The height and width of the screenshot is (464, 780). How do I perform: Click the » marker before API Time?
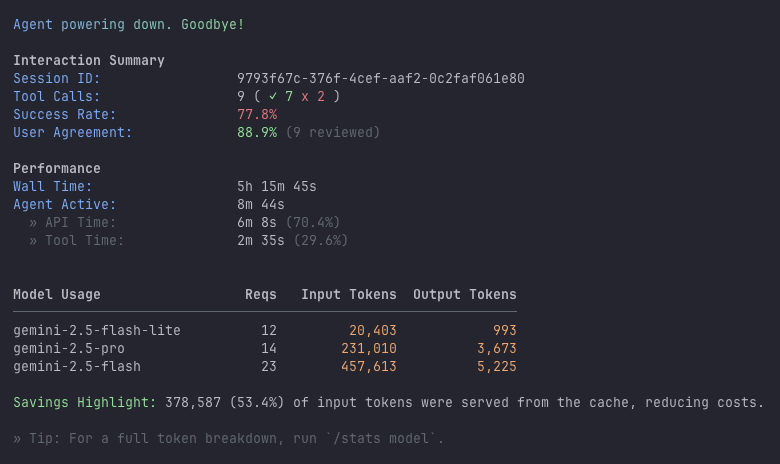click(33, 222)
